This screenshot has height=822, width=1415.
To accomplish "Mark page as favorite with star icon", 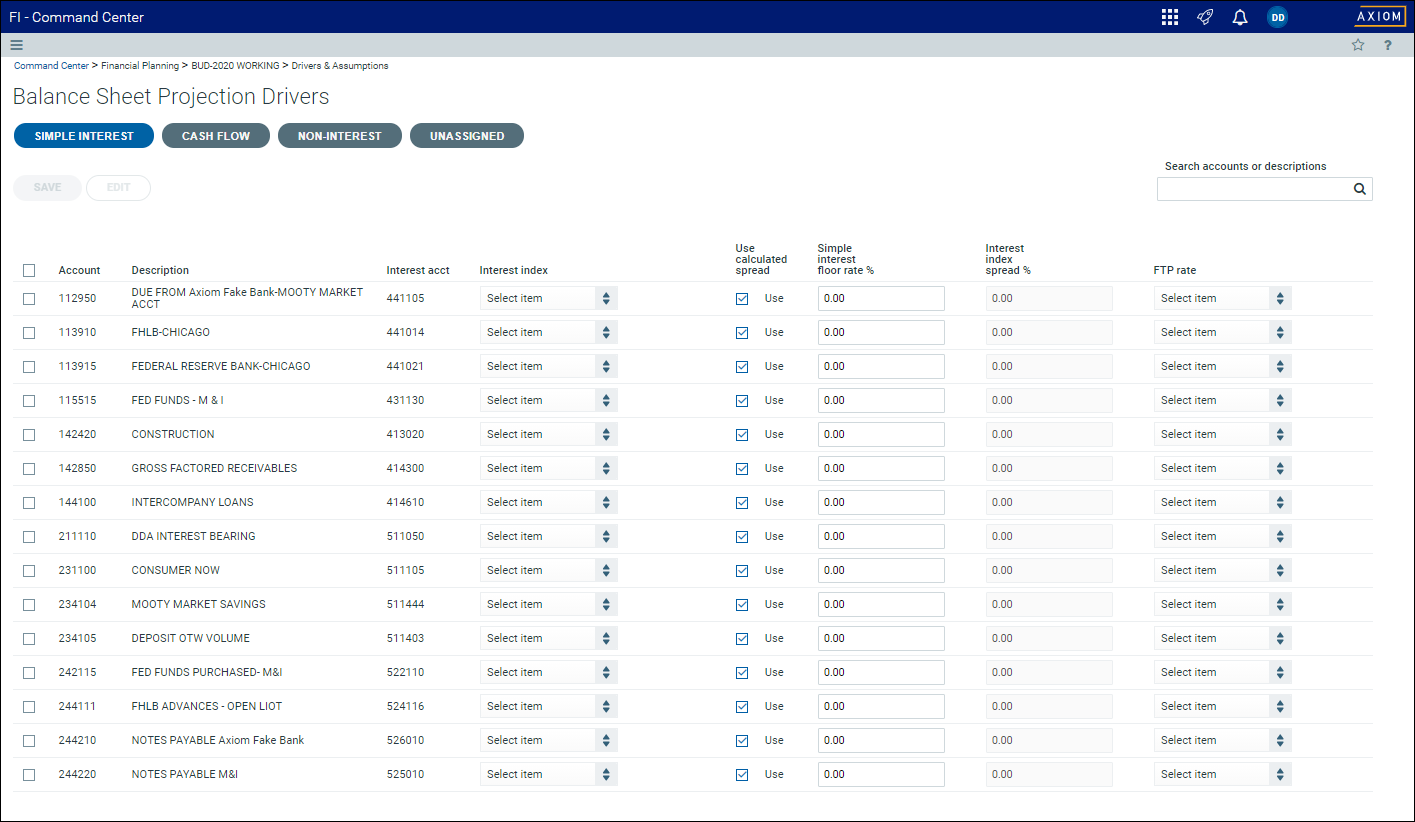I will (x=1358, y=45).
